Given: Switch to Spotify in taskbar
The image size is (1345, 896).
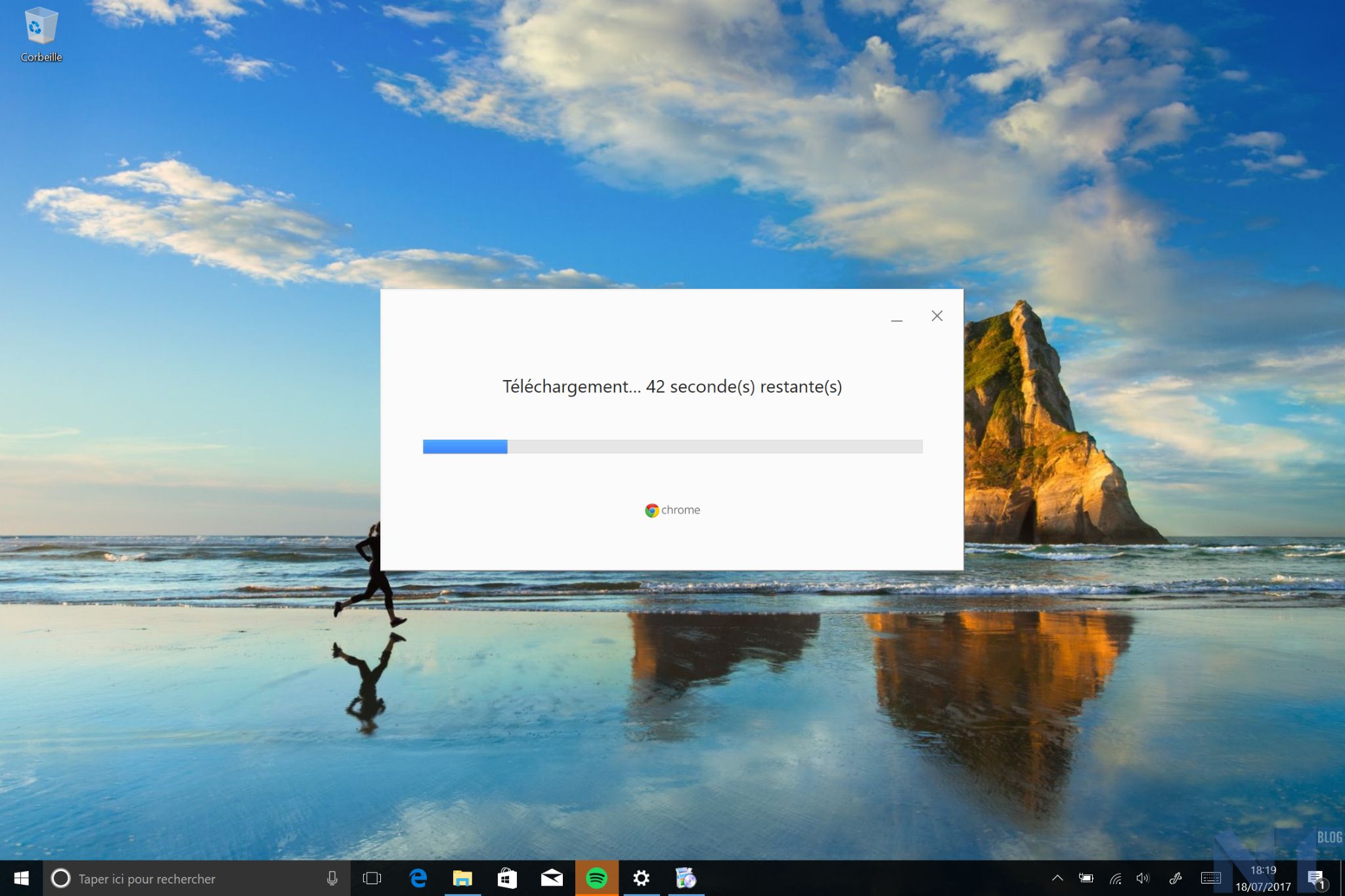Looking at the screenshot, I should pos(596,878).
